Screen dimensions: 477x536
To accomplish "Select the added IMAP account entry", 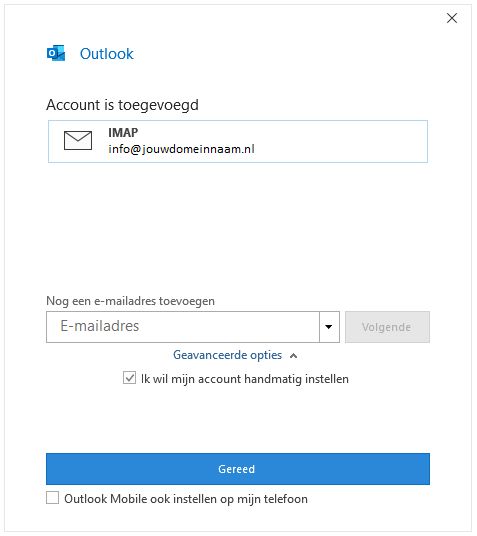I will click(x=238, y=141).
